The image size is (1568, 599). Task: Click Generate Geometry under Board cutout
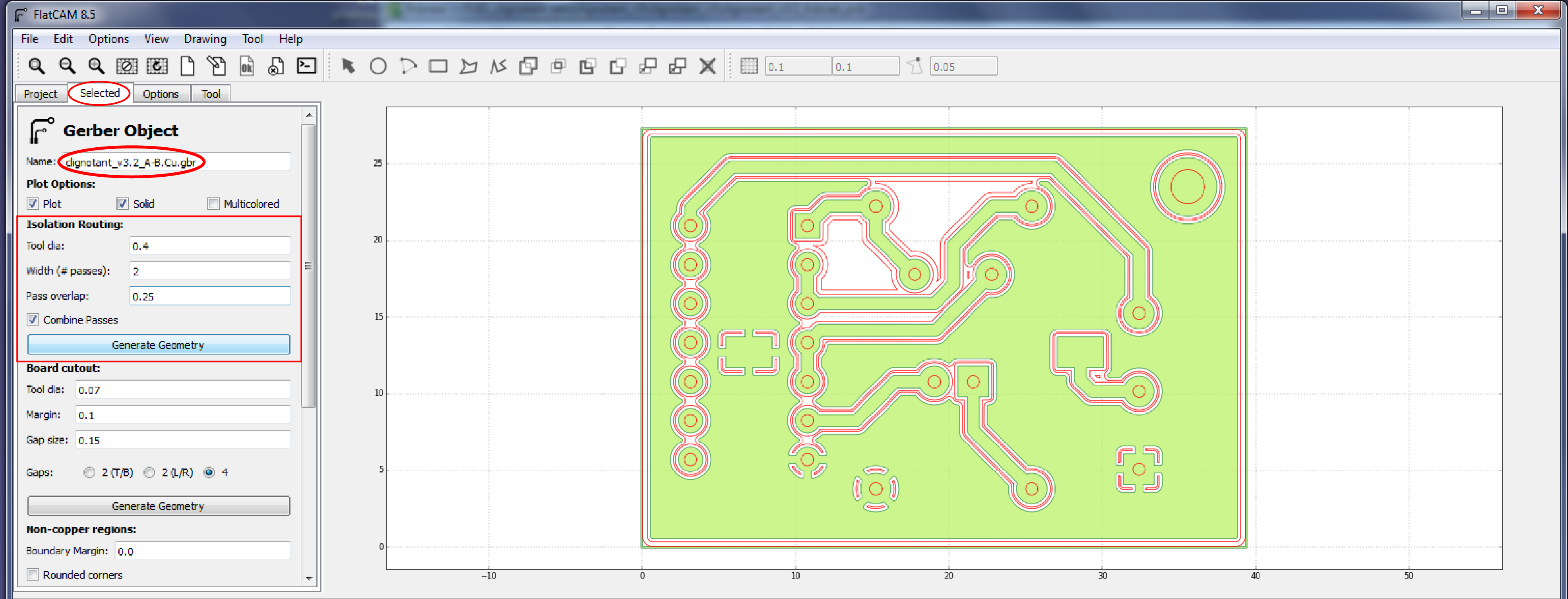point(158,506)
